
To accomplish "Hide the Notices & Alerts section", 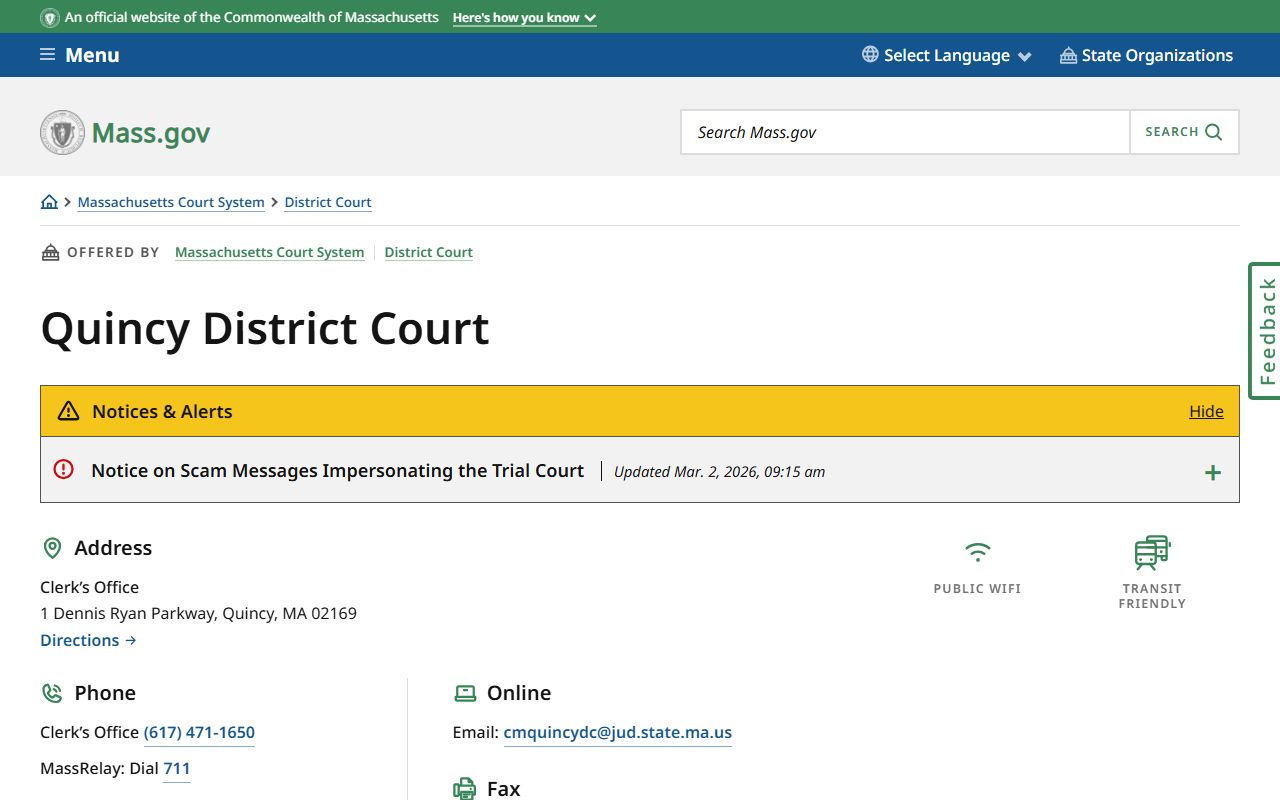I will click(1206, 411).
